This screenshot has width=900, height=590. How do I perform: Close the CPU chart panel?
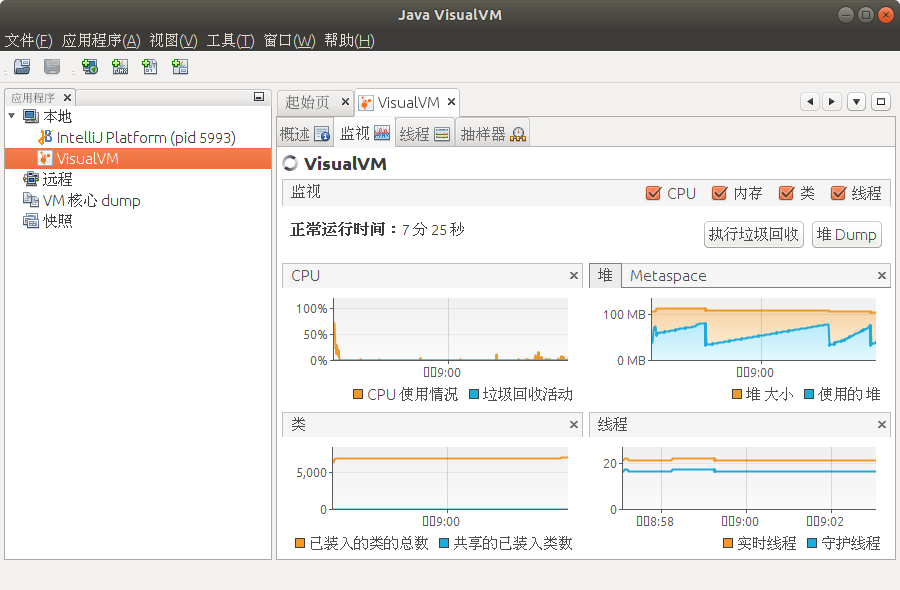[x=573, y=275]
